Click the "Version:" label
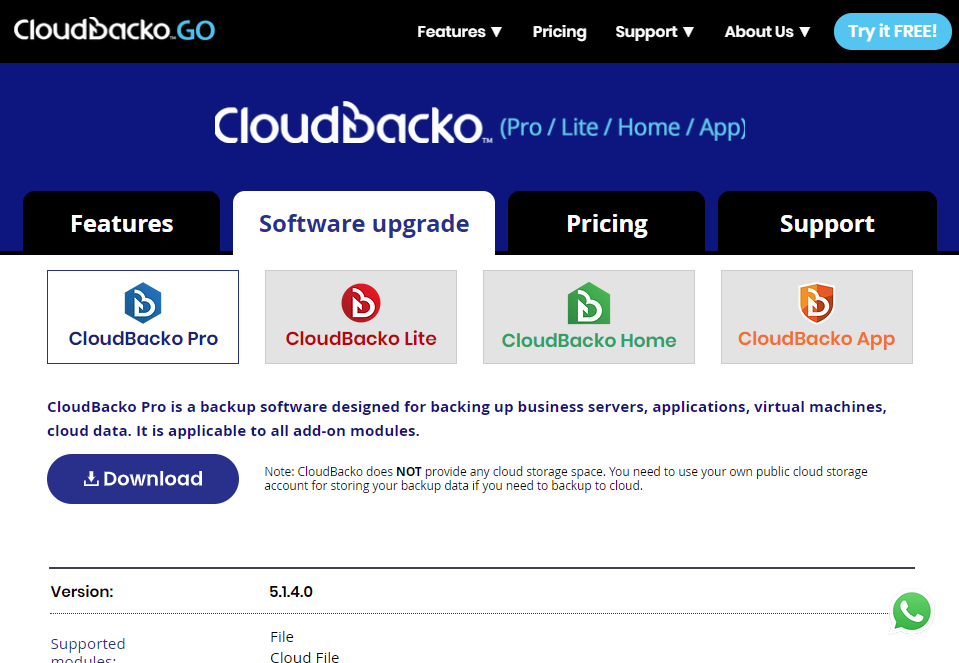The width and height of the screenshot is (959, 663). (x=82, y=591)
